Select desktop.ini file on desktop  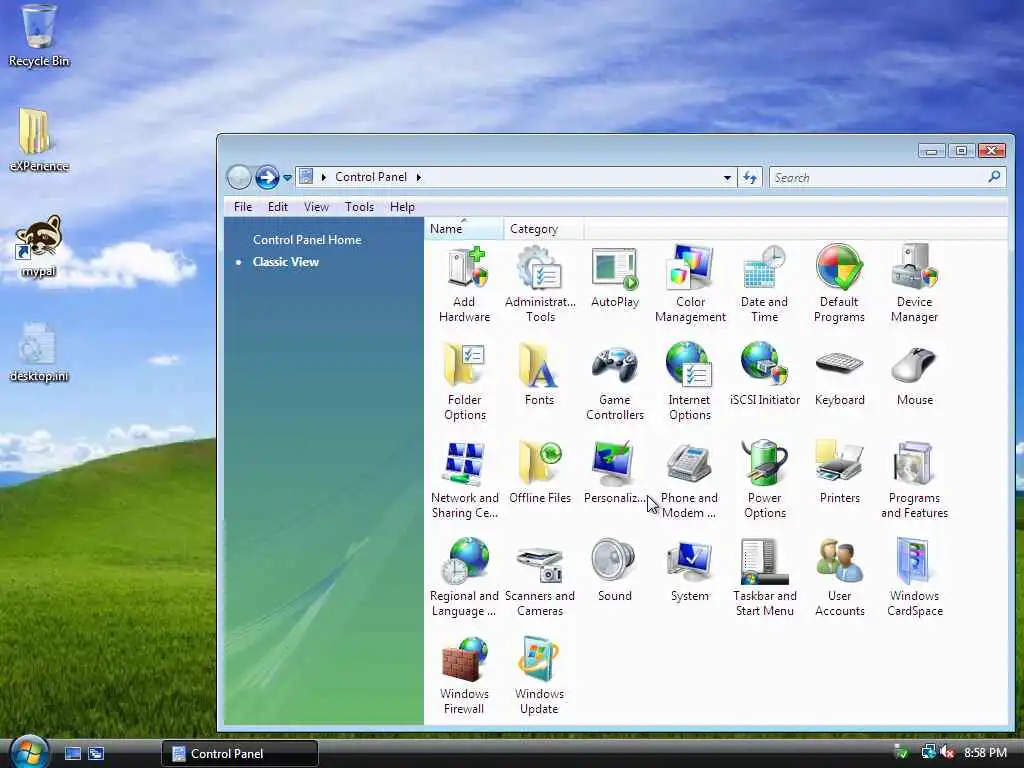39,353
